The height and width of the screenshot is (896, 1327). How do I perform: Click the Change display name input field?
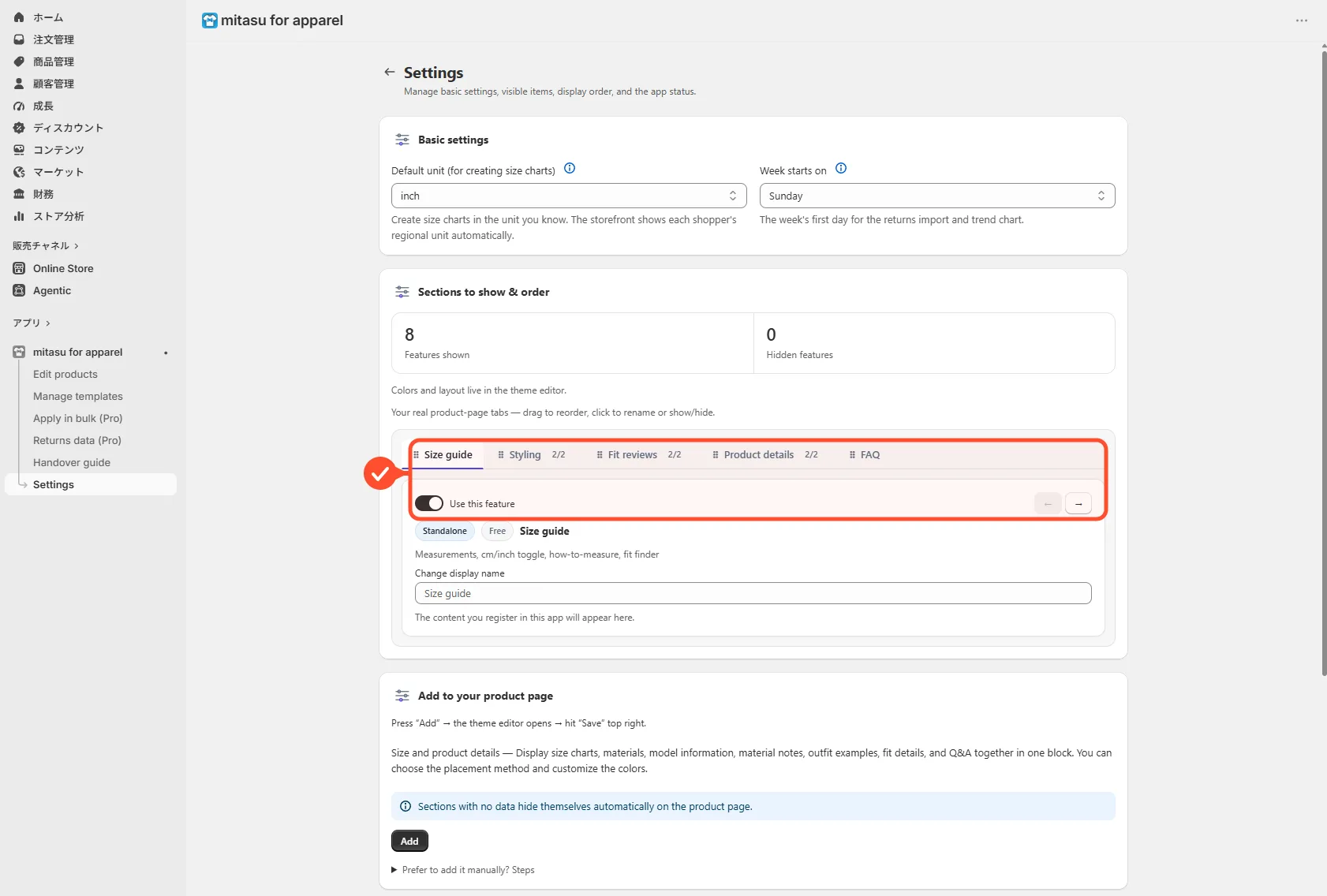(753, 593)
